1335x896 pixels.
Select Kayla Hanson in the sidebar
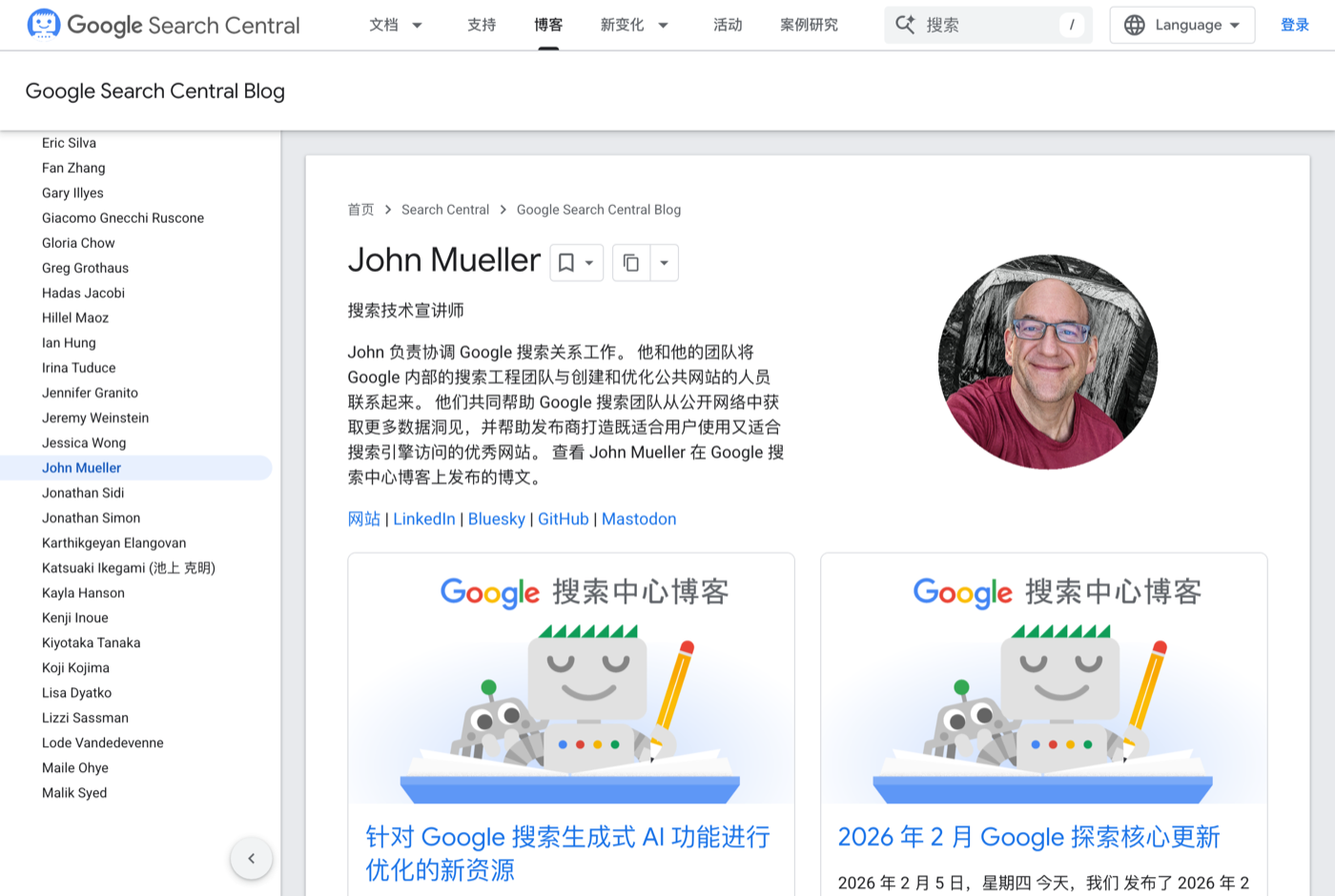click(x=83, y=593)
